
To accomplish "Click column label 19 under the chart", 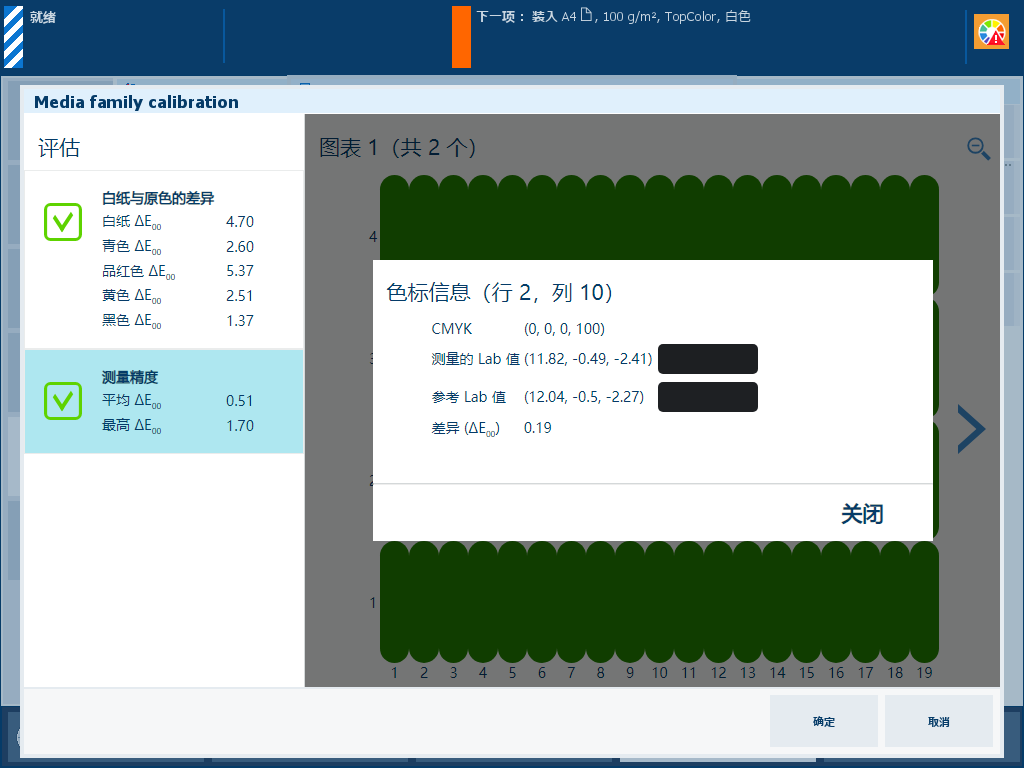I will (924, 673).
